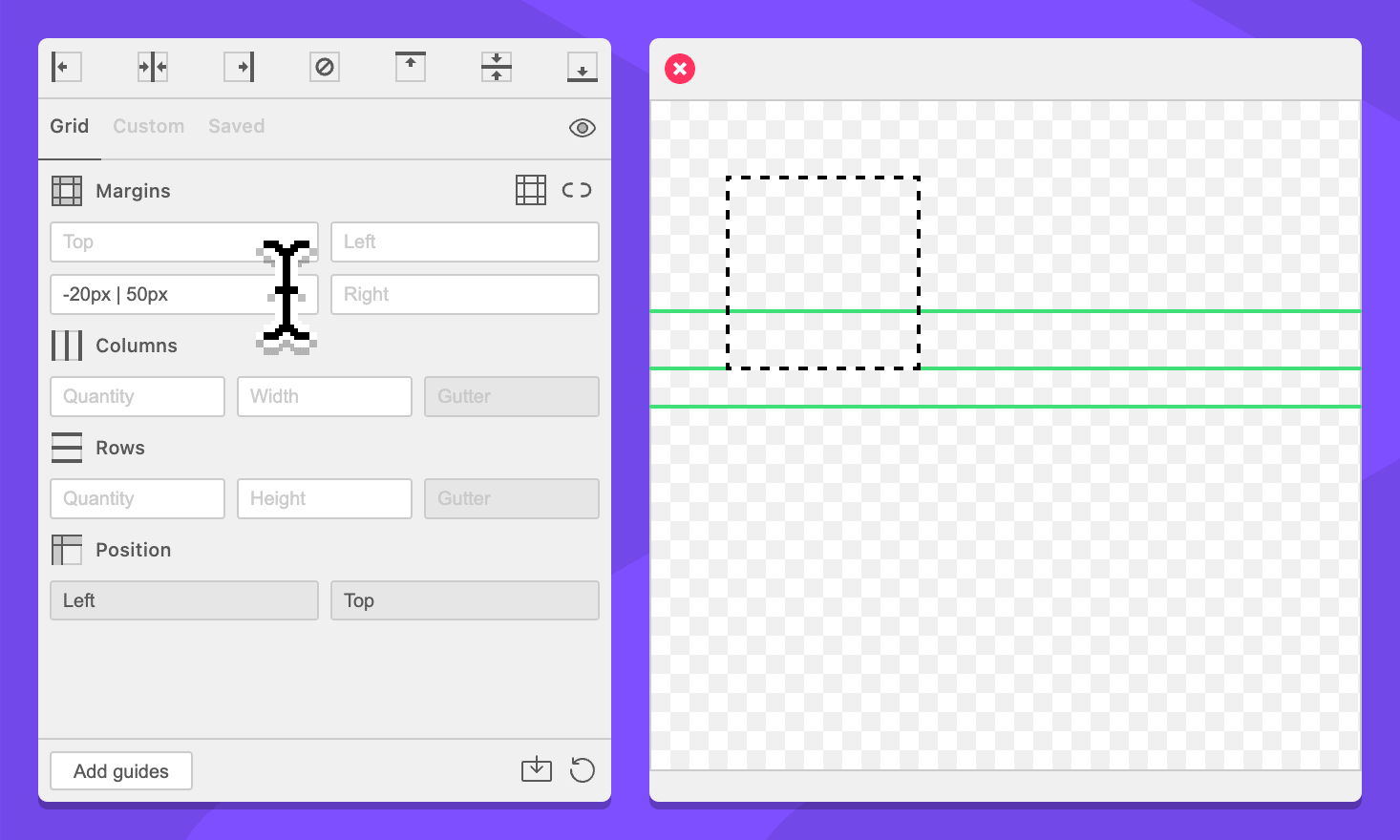Add vertical midpoint guide
Viewport: 1400px width, 840px height.
[153, 67]
